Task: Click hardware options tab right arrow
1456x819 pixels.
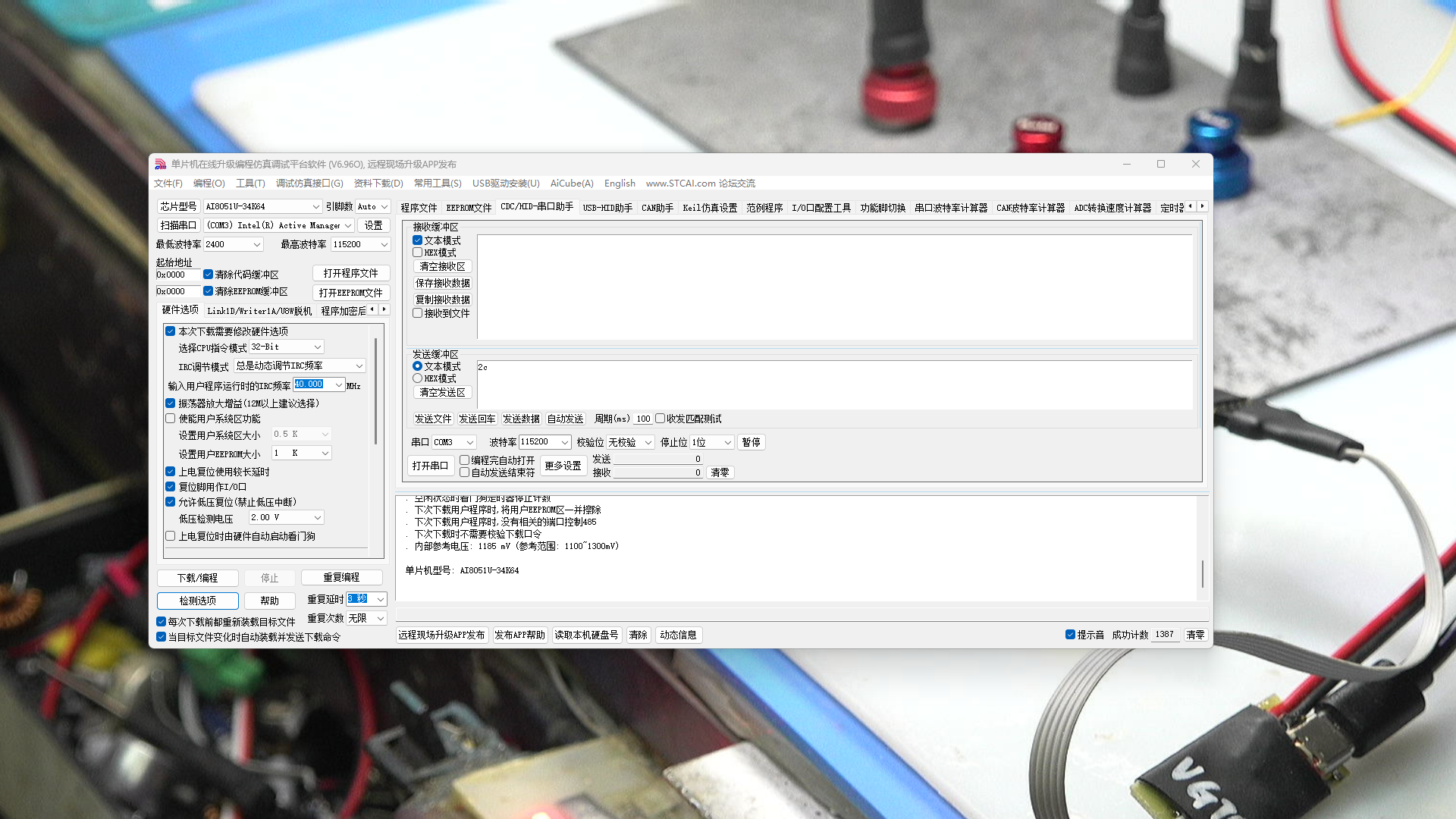Action: point(384,309)
